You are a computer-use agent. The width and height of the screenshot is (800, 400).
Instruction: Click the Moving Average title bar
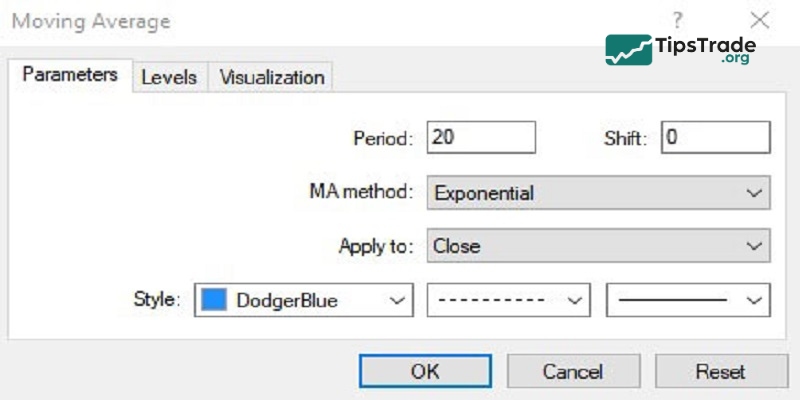pos(300,20)
